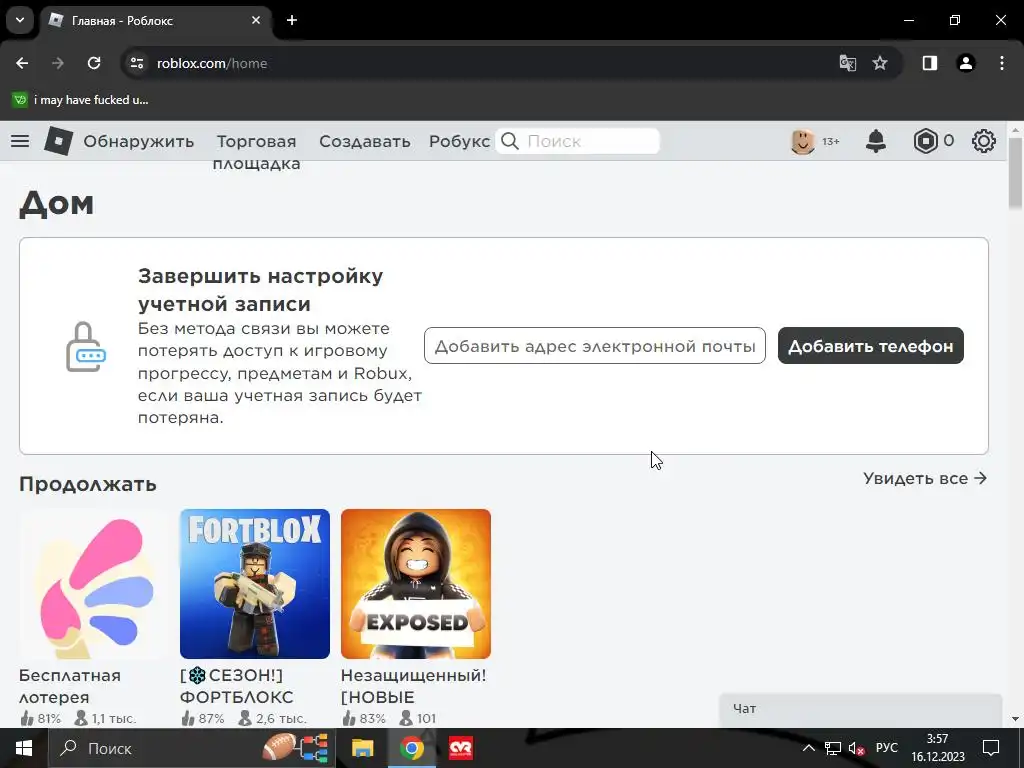
Task: Open the red recorder app in taskbar
Action: (461, 748)
